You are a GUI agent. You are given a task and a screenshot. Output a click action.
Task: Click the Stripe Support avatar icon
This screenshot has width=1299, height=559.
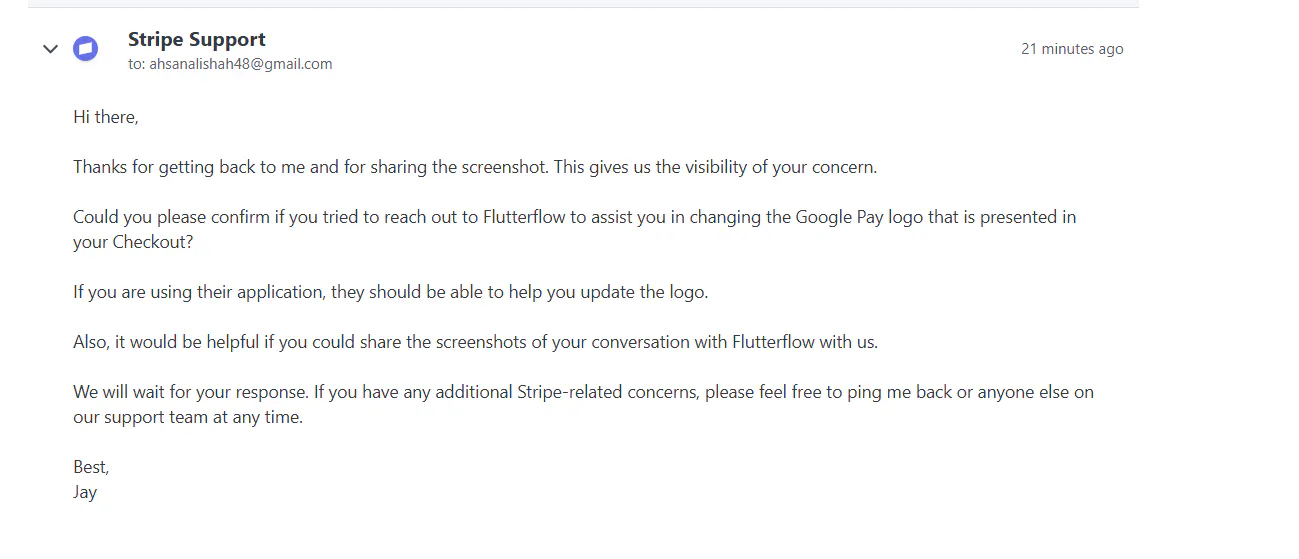coord(86,49)
